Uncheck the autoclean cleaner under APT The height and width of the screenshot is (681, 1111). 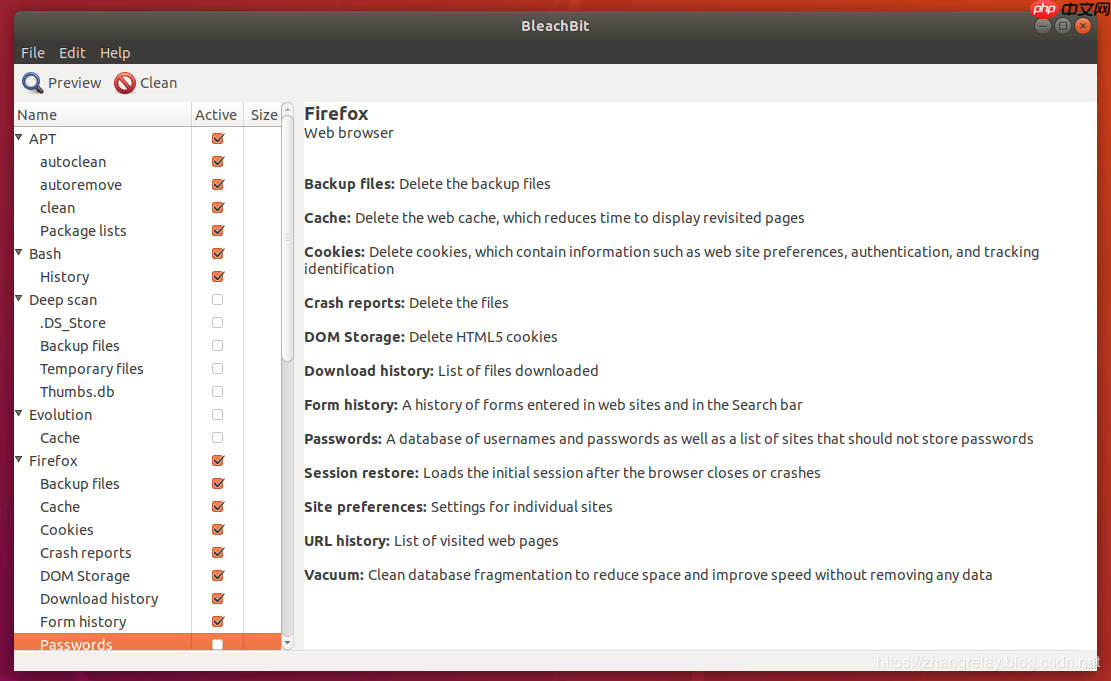point(216,161)
